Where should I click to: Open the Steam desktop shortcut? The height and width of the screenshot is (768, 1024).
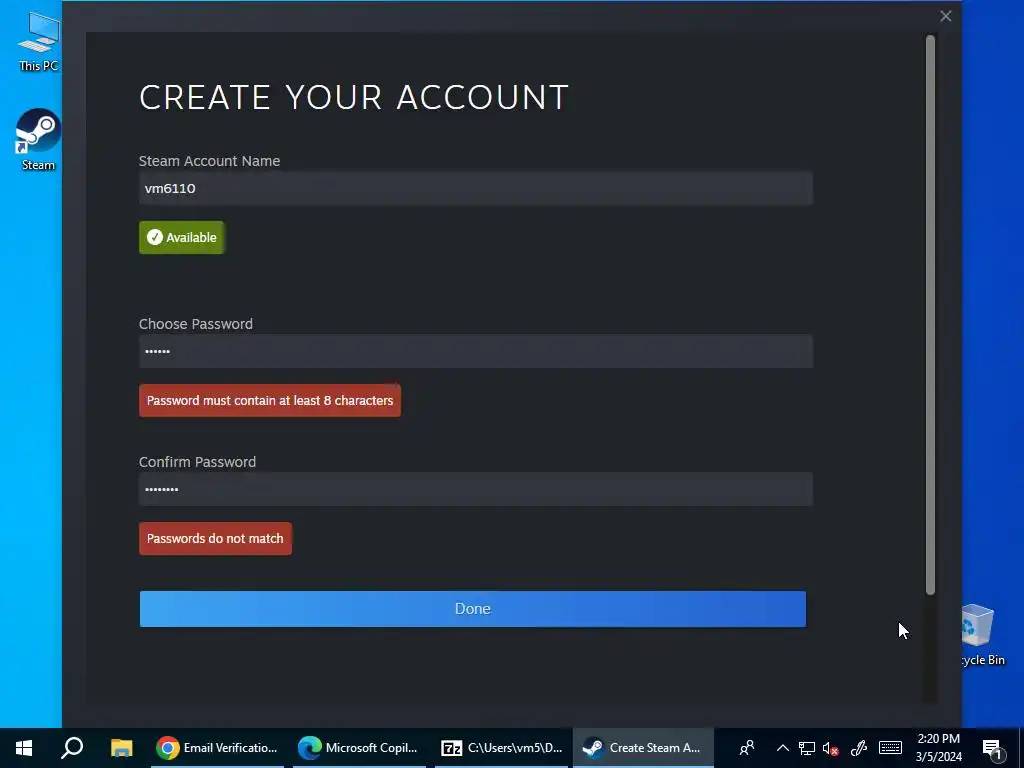click(39, 140)
